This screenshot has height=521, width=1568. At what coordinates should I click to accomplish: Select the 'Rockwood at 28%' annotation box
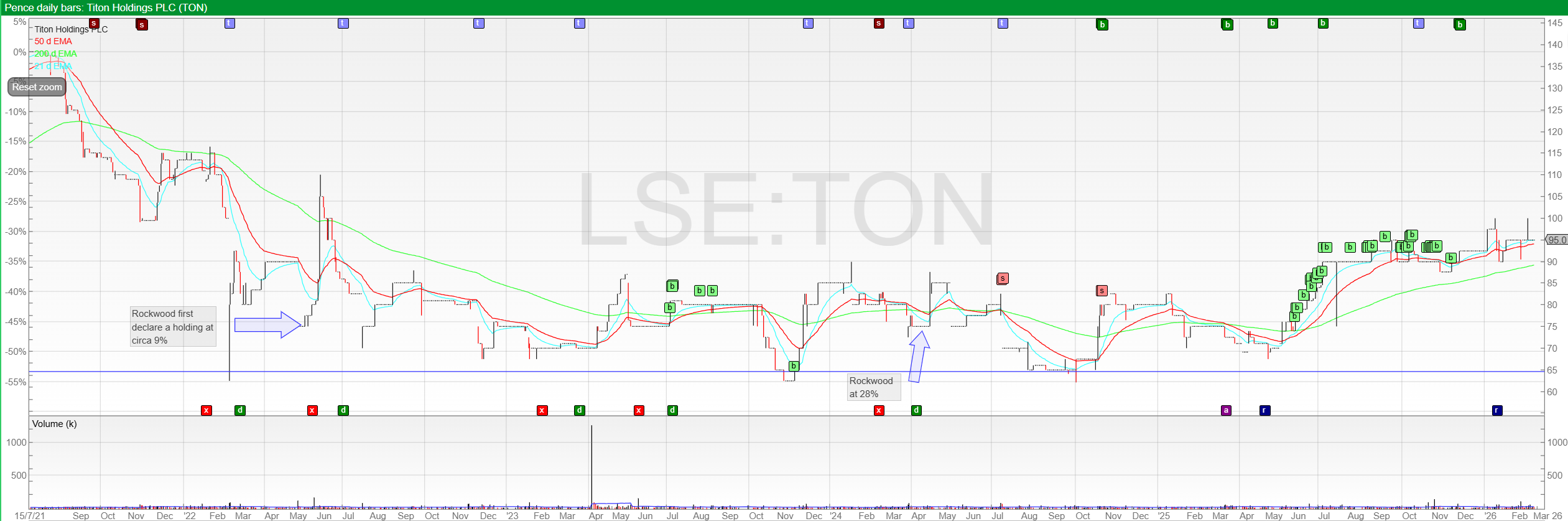pyautogui.click(x=874, y=387)
